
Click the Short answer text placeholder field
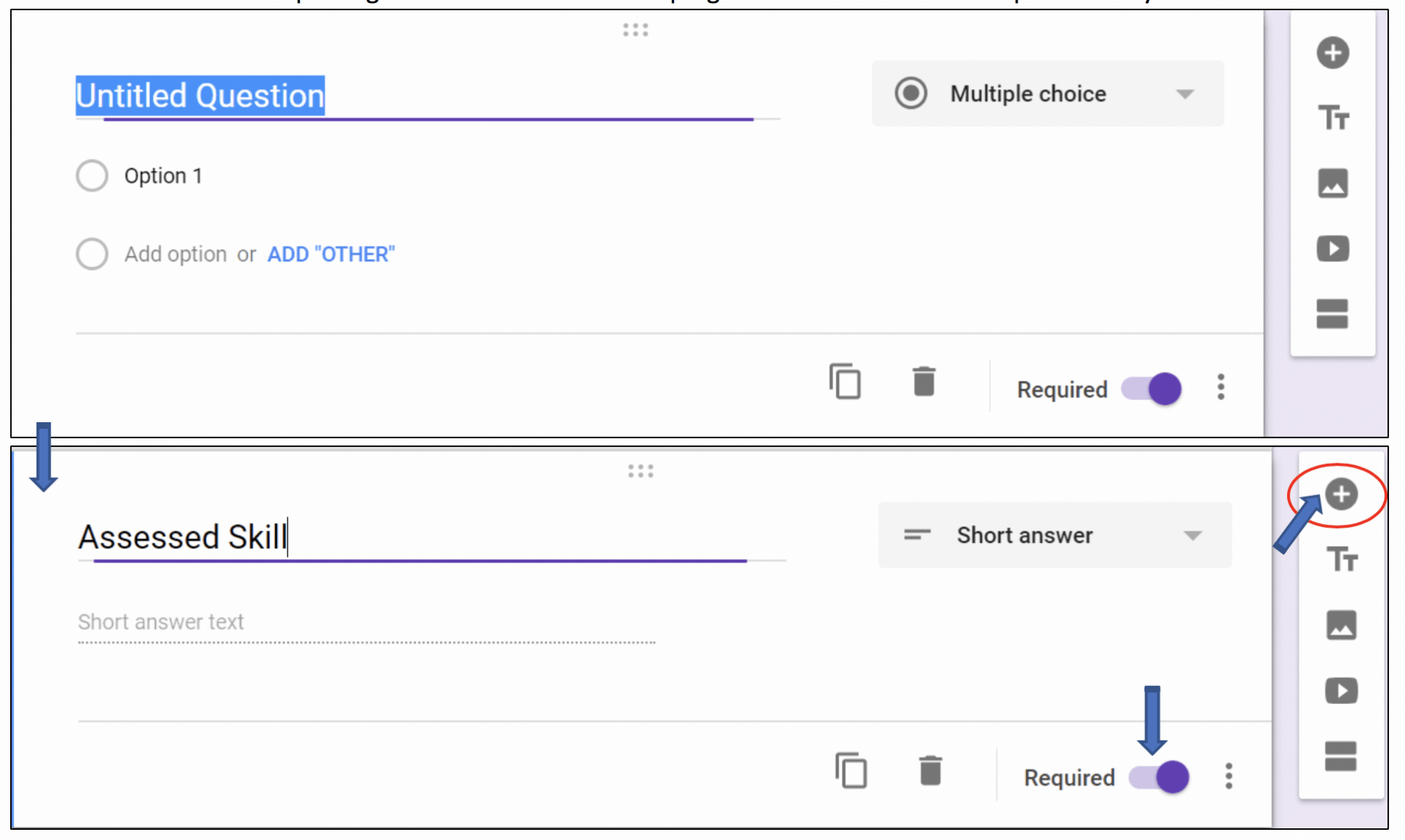point(161,622)
